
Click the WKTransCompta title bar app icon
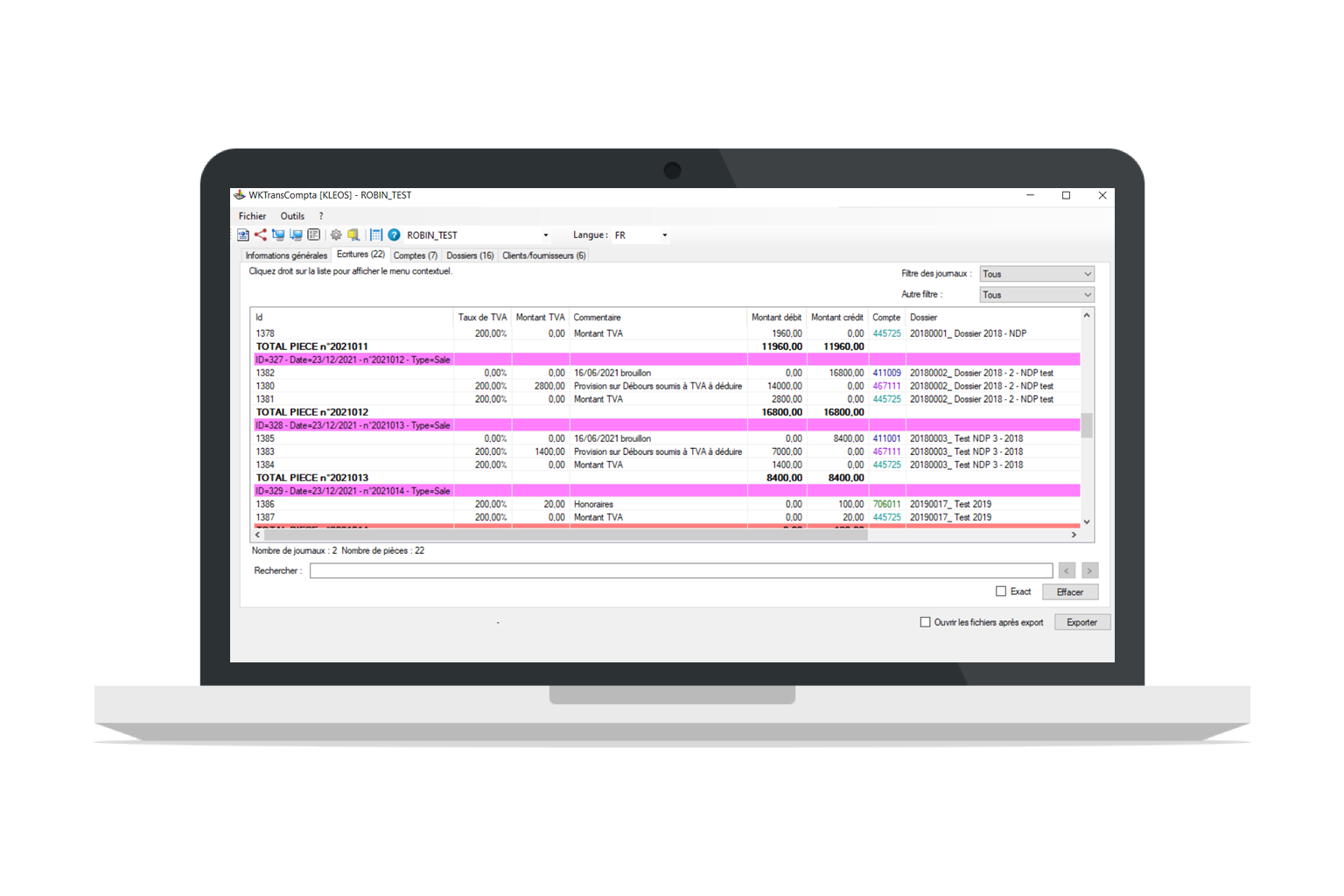240,195
